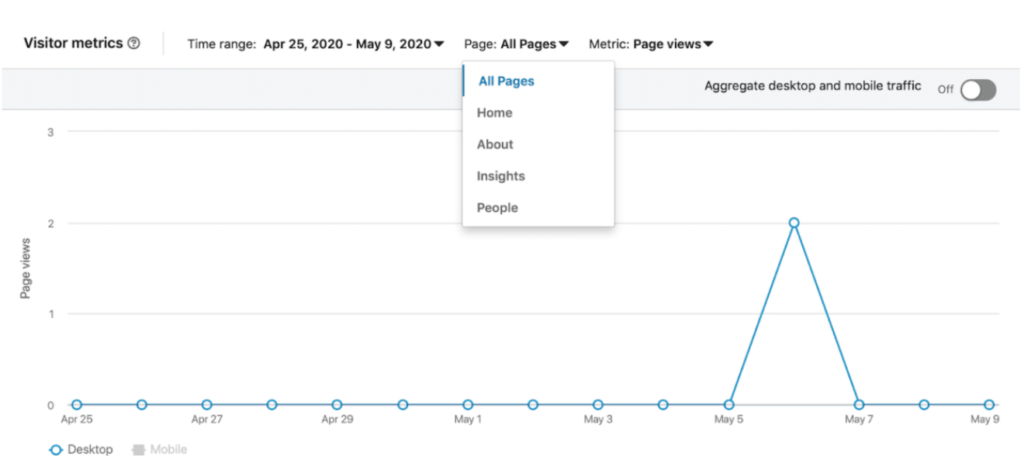Click the Visitor metrics help question icon
Screen dimensions: 1024x456
pos(134,44)
